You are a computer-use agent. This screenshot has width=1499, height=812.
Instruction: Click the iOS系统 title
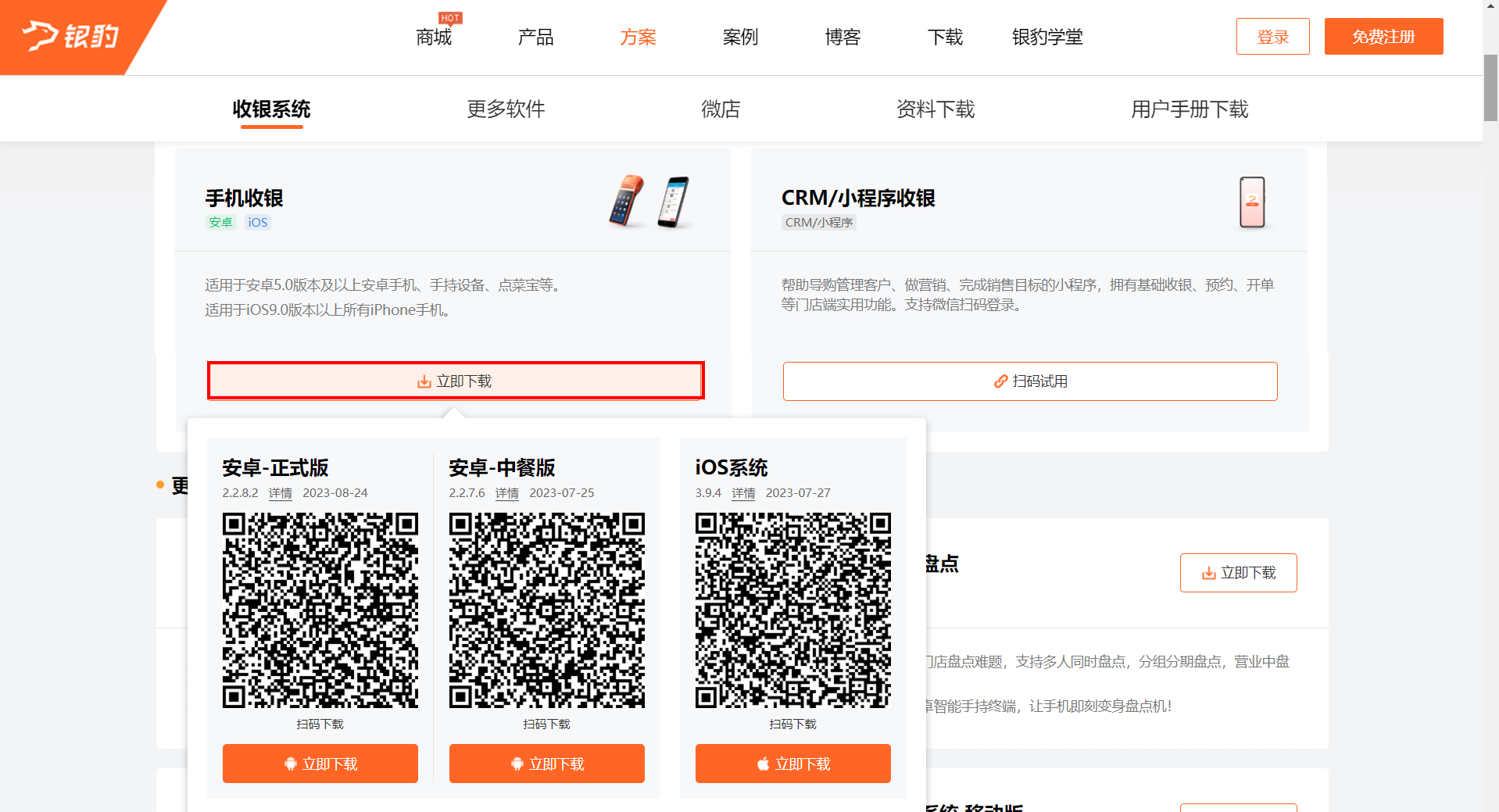pyautogui.click(x=732, y=467)
